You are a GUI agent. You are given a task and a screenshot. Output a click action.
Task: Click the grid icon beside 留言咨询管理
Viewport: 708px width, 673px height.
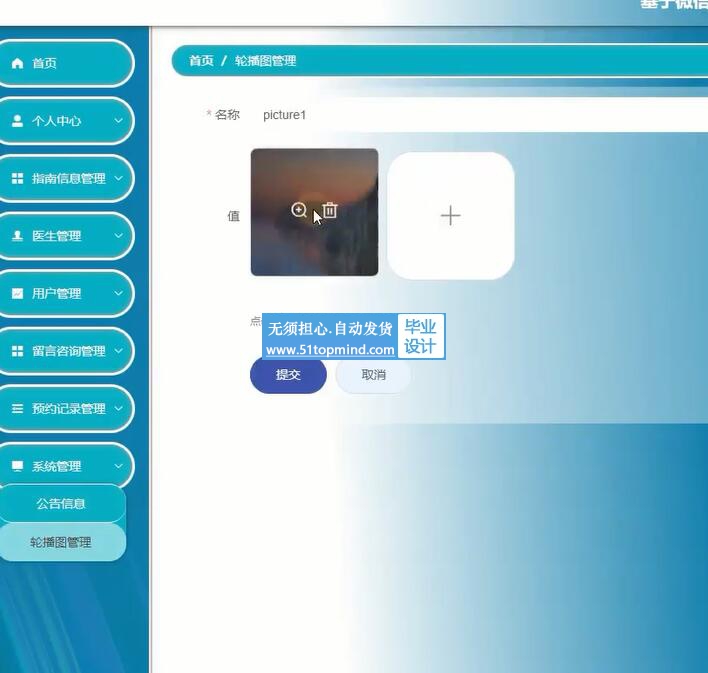(x=17, y=351)
